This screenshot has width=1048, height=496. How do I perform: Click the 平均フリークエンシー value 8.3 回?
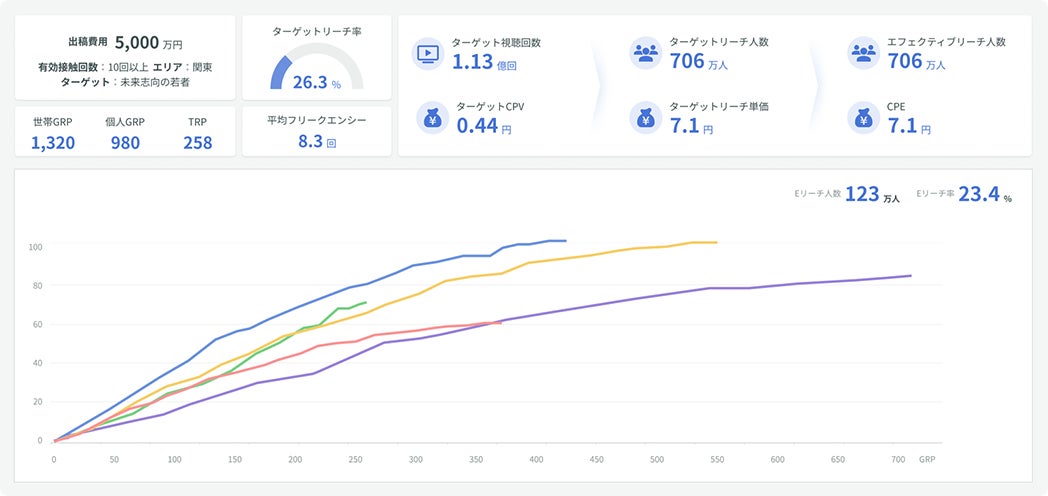pos(316,142)
